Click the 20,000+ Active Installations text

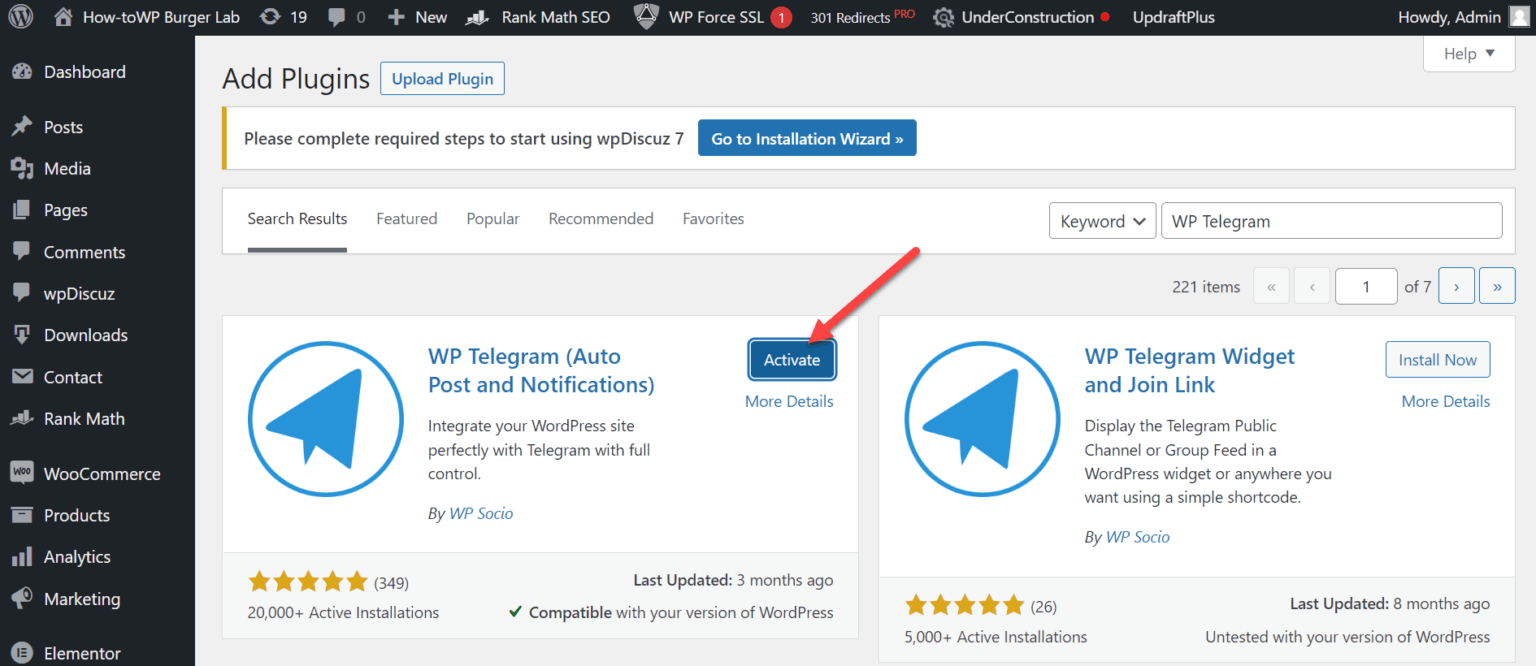[x=343, y=612]
